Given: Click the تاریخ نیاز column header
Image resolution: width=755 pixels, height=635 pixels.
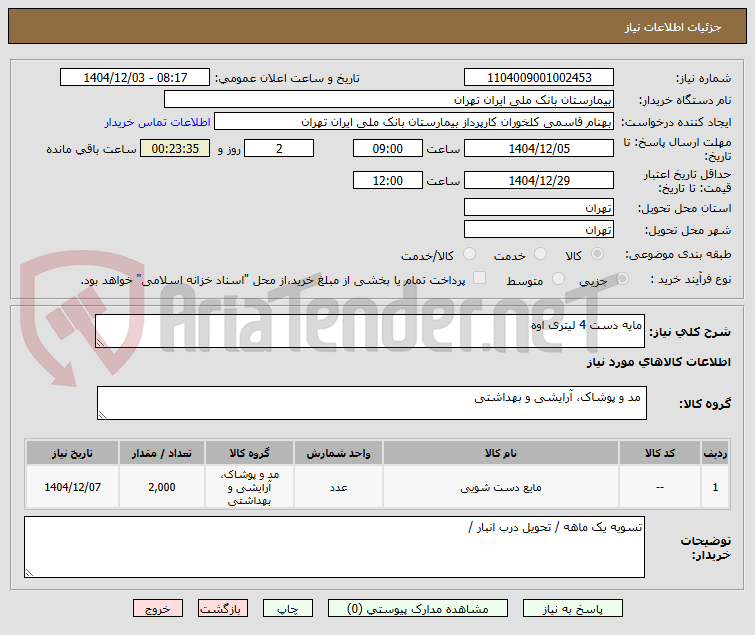Looking at the screenshot, I should pyautogui.click(x=72, y=453).
